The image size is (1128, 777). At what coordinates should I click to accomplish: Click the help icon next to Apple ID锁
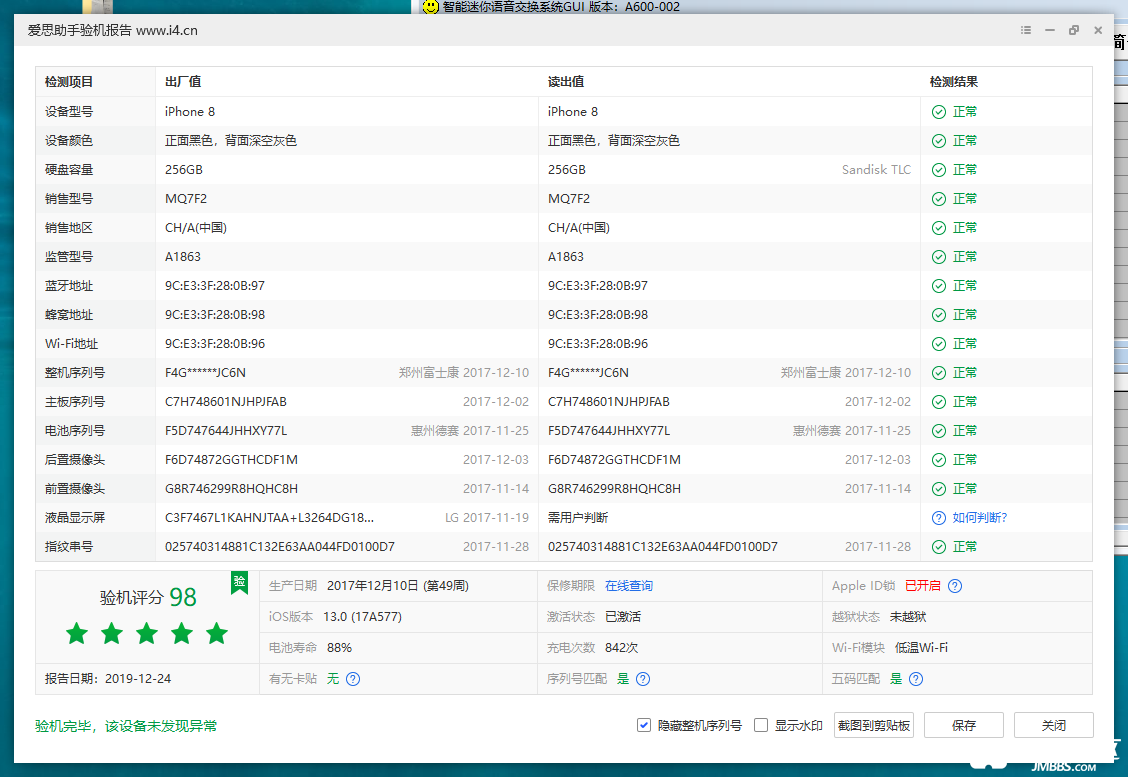(955, 586)
